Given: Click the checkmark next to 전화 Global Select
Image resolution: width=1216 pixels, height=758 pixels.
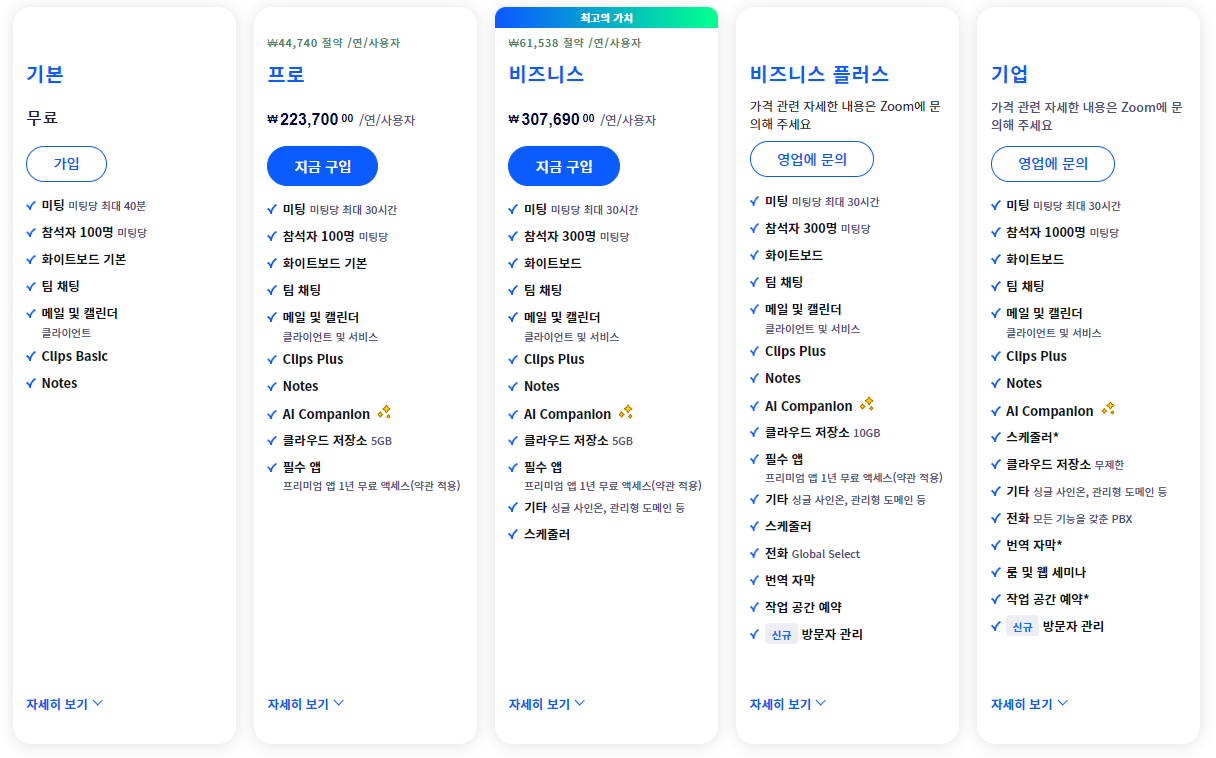Looking at the screenshot, I should pos(755,554).
